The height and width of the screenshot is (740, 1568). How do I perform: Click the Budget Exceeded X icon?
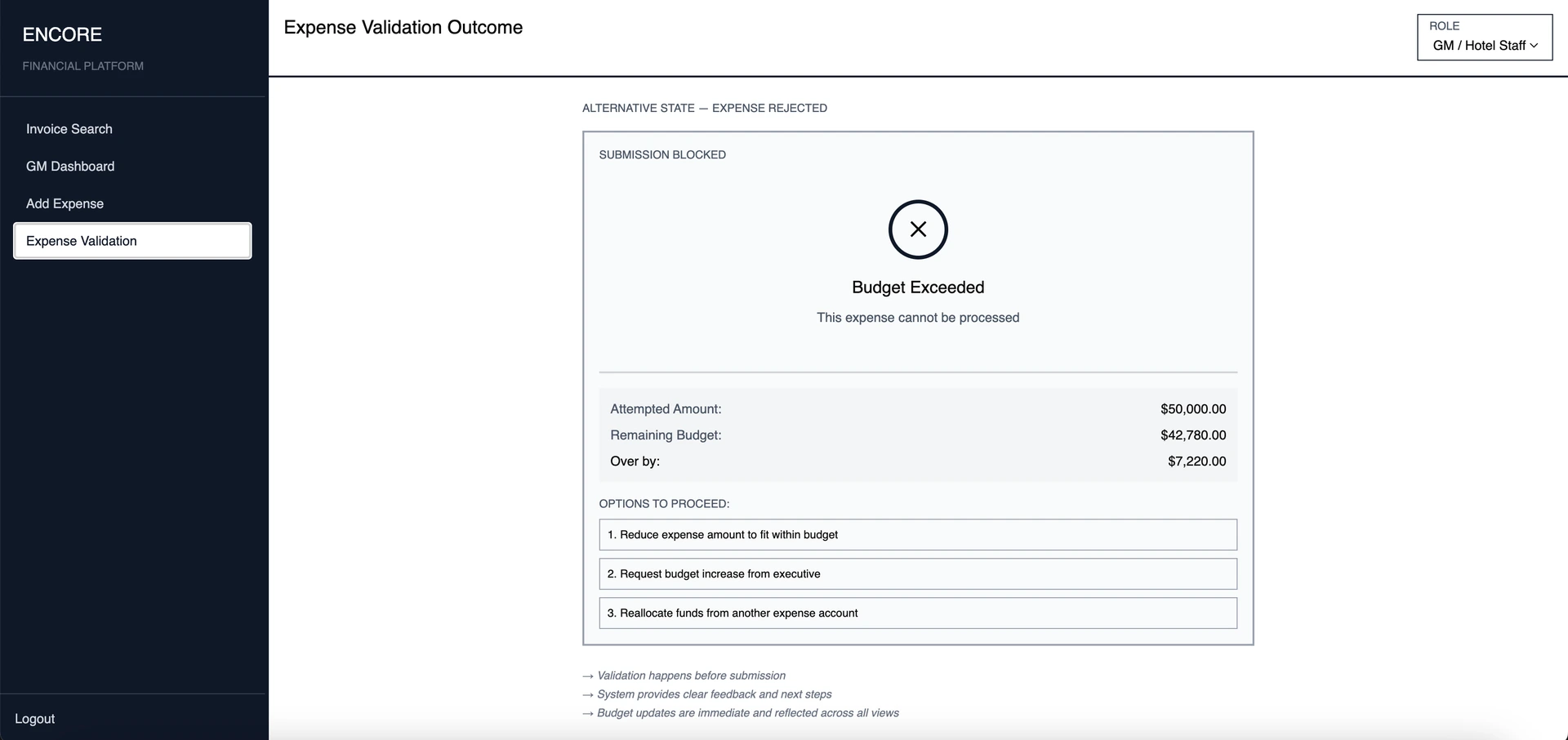click(917, 230)
